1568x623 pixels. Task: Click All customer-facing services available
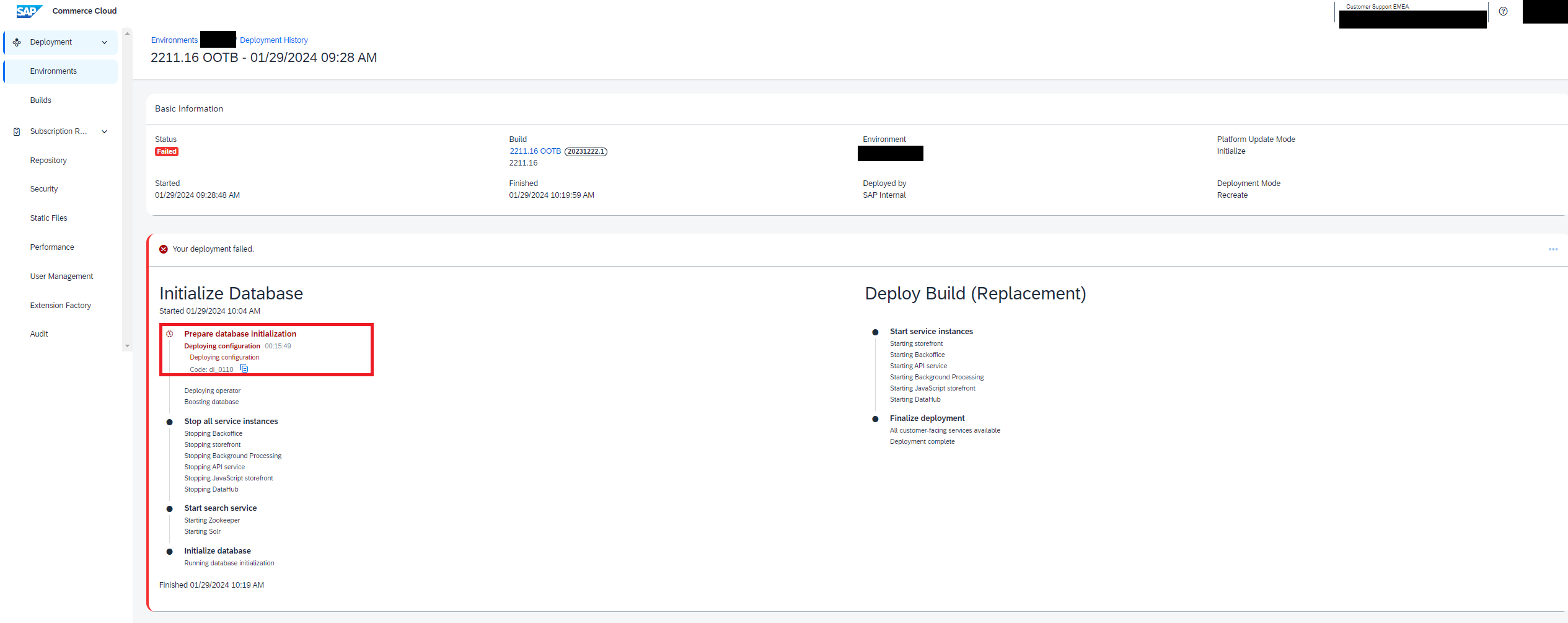pos(945,431)
